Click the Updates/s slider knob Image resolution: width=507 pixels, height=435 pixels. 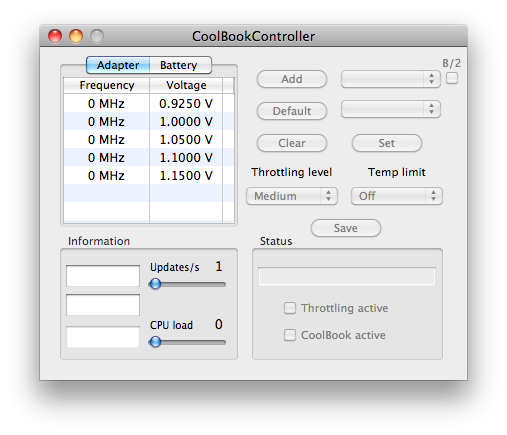pos(155,284)
